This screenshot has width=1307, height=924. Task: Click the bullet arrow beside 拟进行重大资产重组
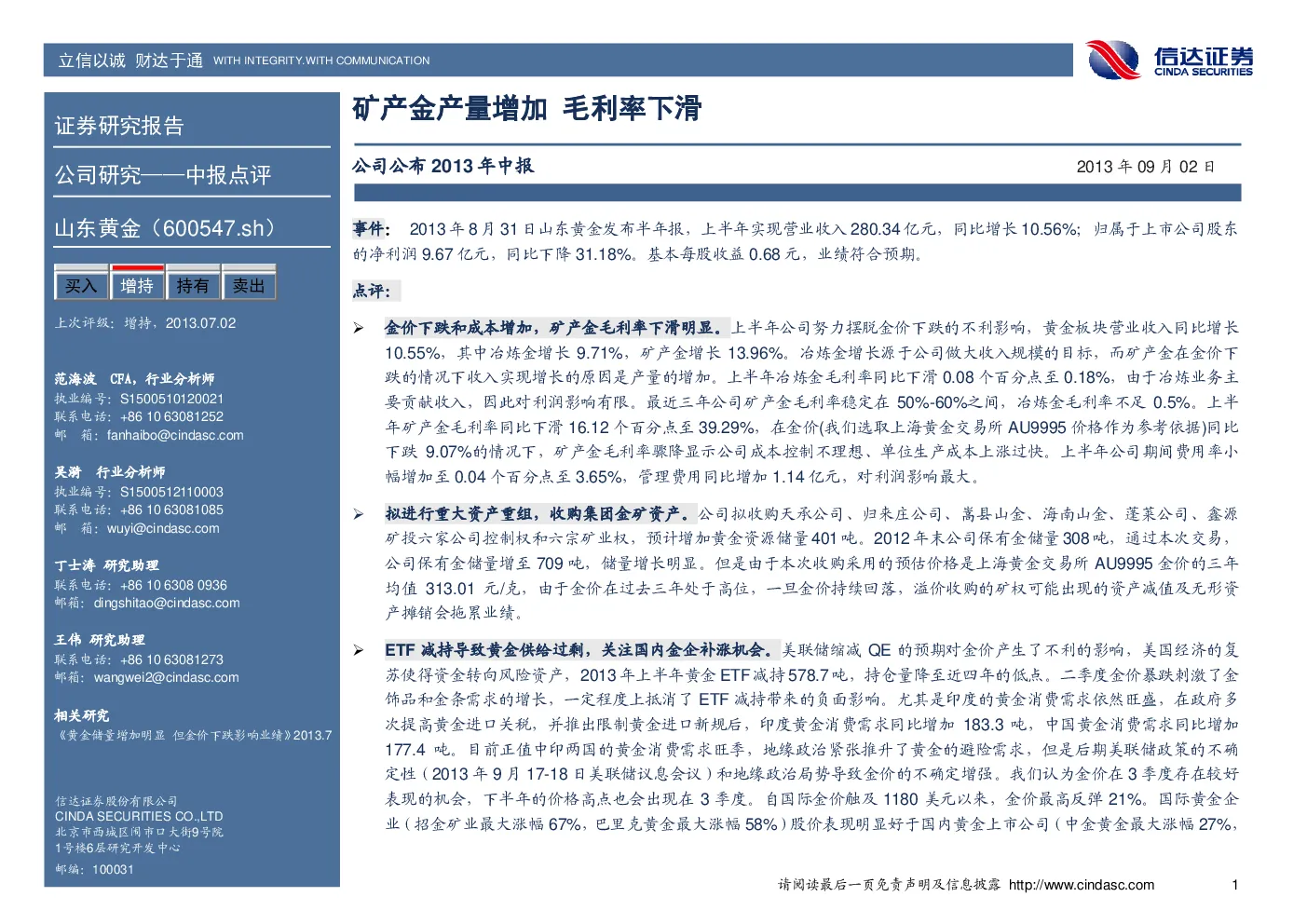click(358, 514)
